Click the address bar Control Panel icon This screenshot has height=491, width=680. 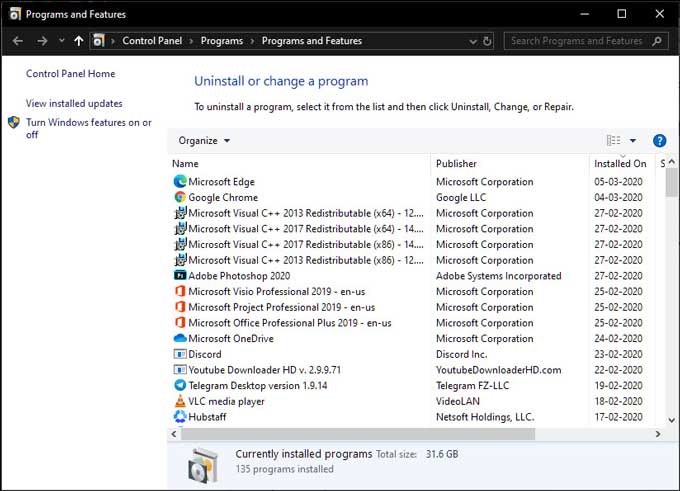99,41
